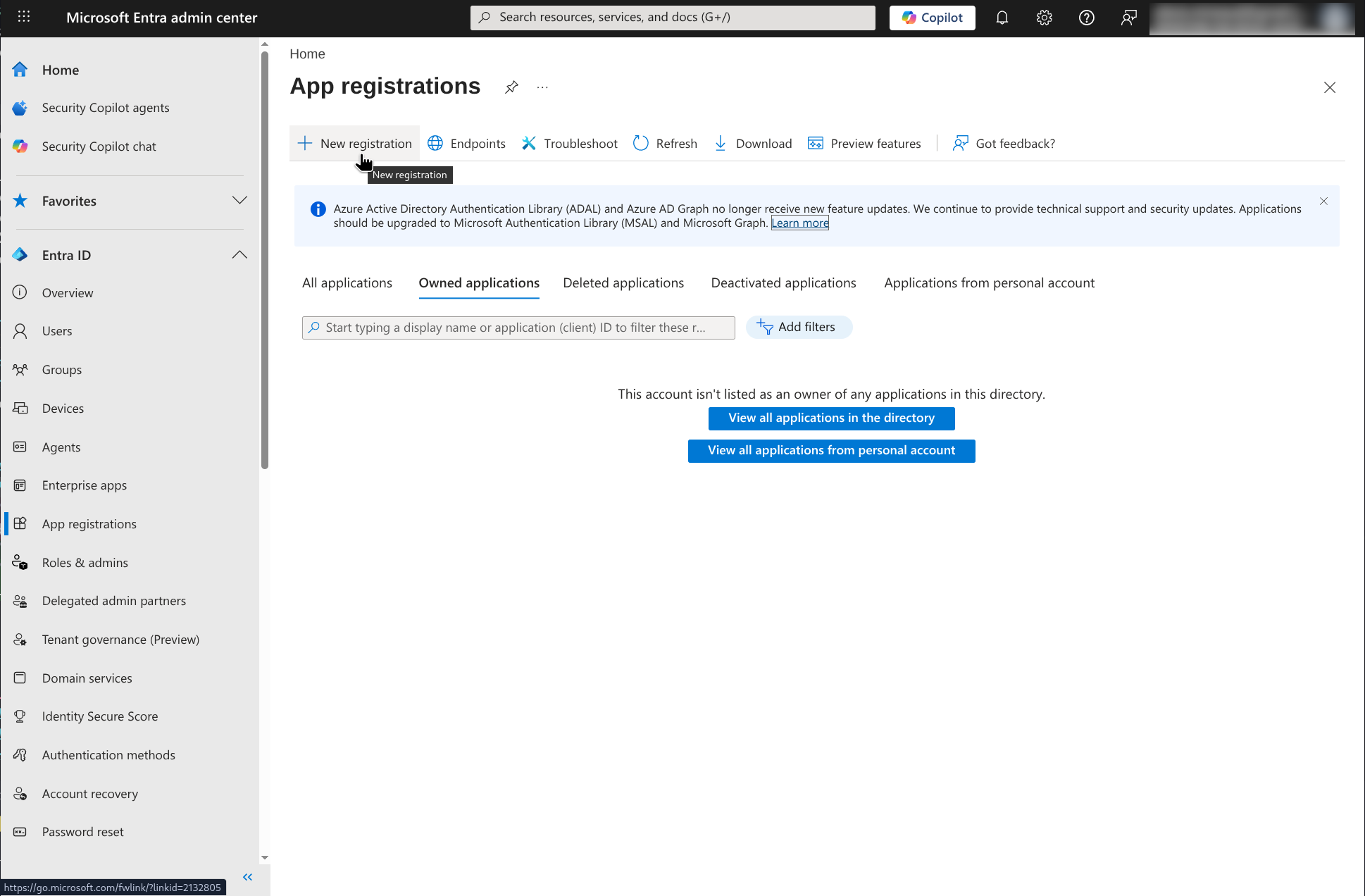Open Domain services

pyautogui.click(x=87, y=678)
